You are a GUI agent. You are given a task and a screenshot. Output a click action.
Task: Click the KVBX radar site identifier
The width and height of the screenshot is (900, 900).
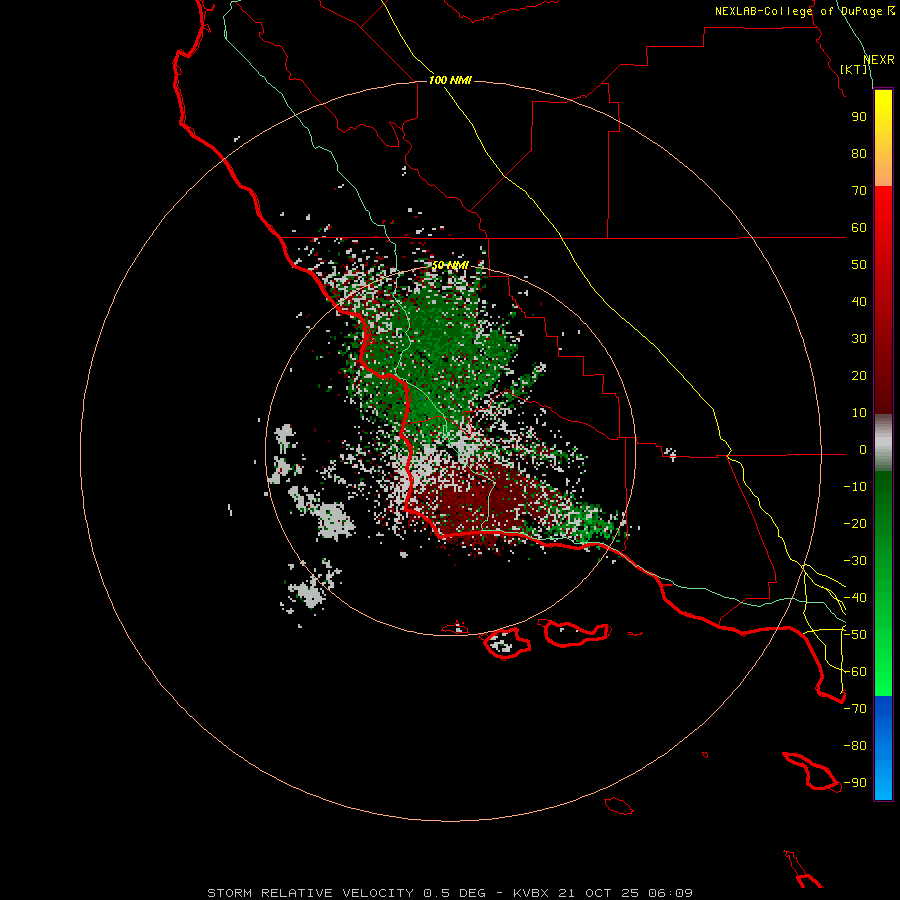(x=531, y=893)
